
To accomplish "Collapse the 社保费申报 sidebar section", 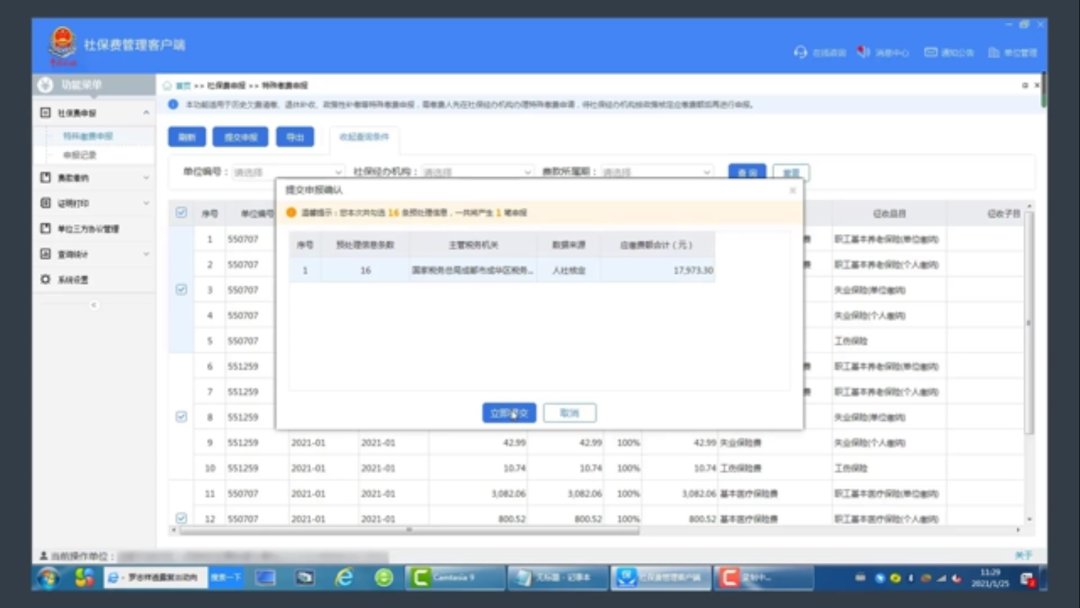I will 146,113.
